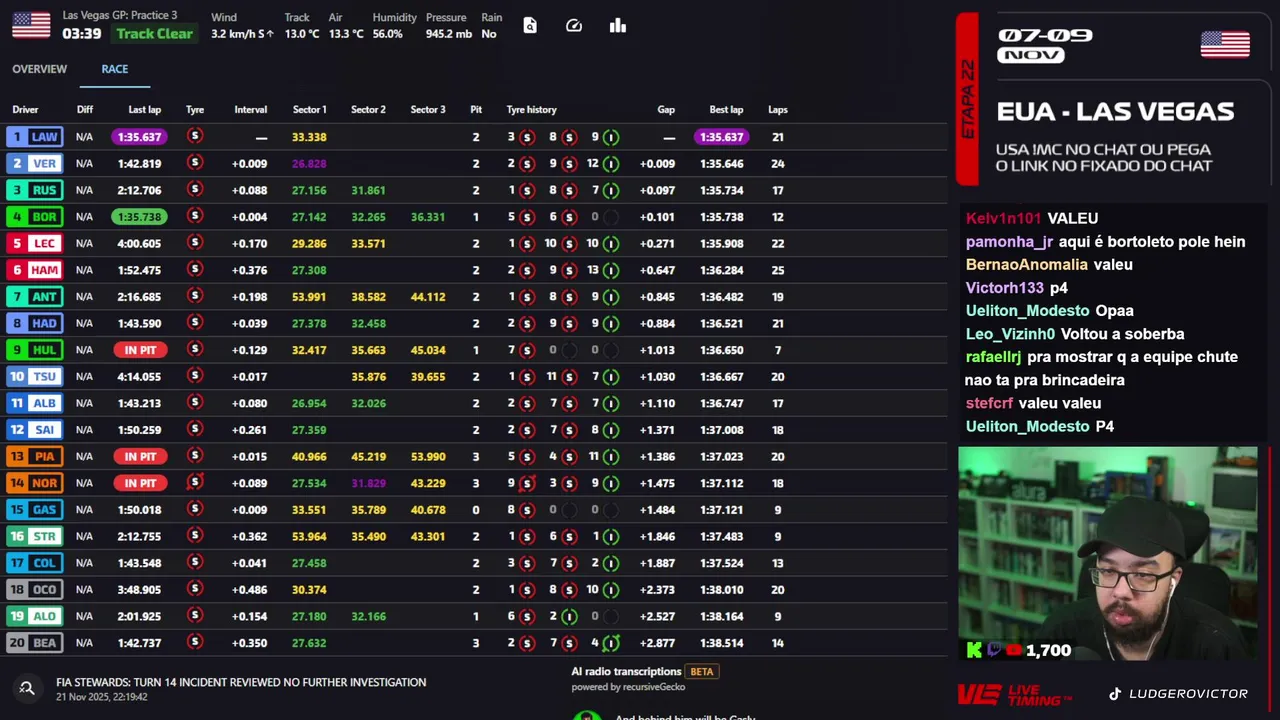Viewport: 1280px width, 720px height.
Task: Select the LAW driver badge
Action: coord(34,137)
